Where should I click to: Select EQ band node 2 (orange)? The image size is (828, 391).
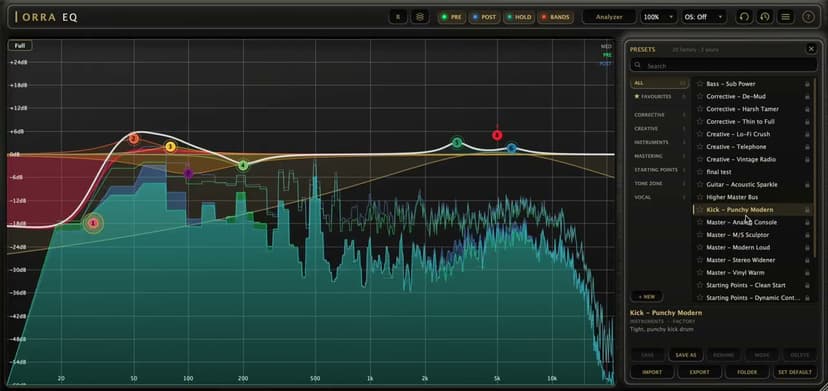coord(134,139)
